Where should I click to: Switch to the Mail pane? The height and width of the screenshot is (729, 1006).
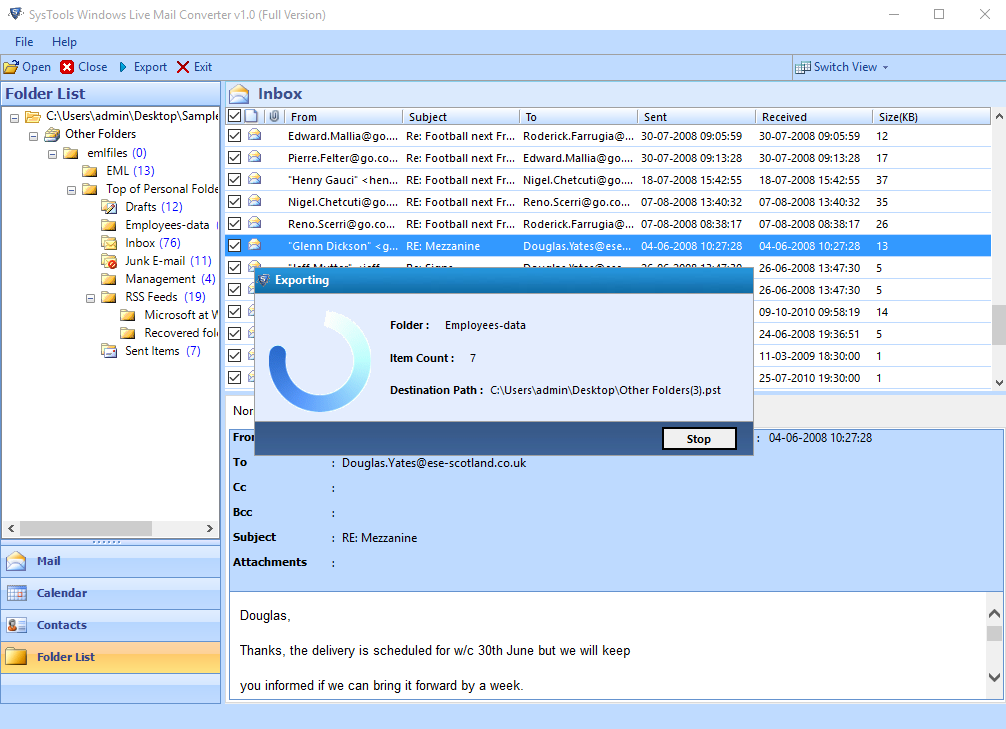point(110,562)
